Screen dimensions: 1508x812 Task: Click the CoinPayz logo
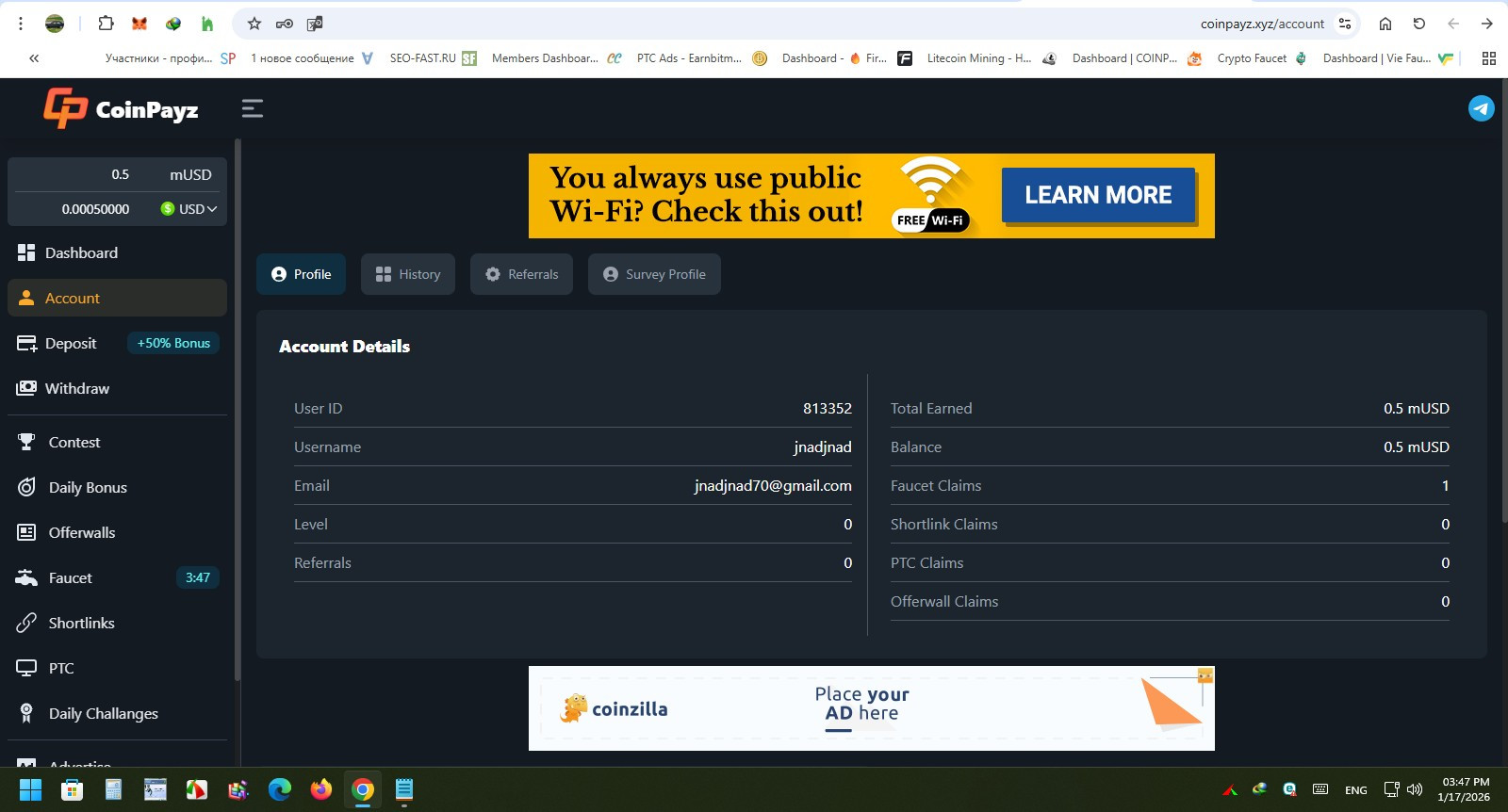pos(121,108)
